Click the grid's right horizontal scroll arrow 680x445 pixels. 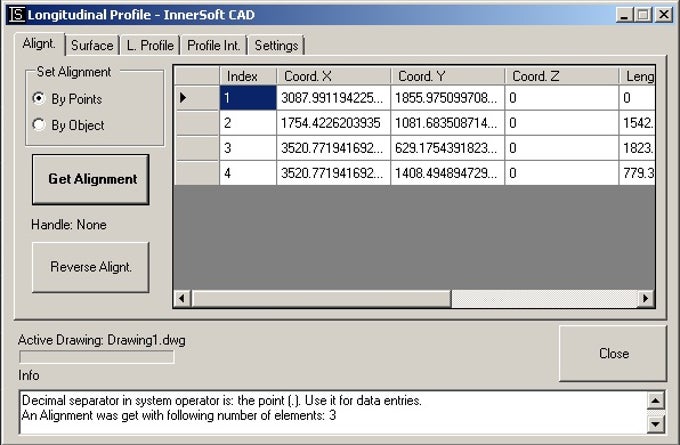tap(646, 298)
